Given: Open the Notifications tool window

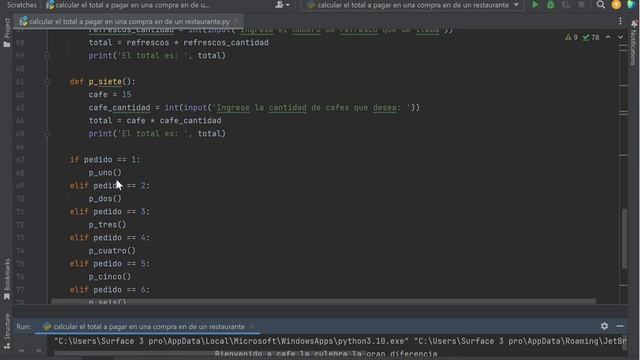Looking at the screenshot, I should pyautogui.click(x=634, y=43).
